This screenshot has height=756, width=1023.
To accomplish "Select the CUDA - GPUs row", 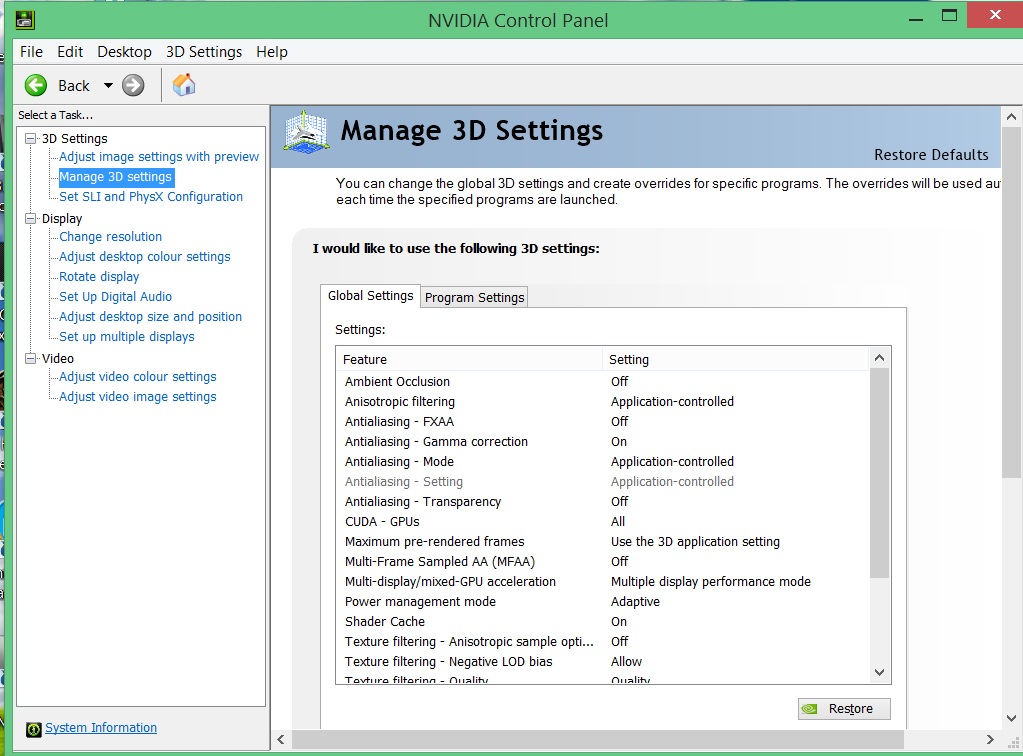I will click(x=603, y=522).
